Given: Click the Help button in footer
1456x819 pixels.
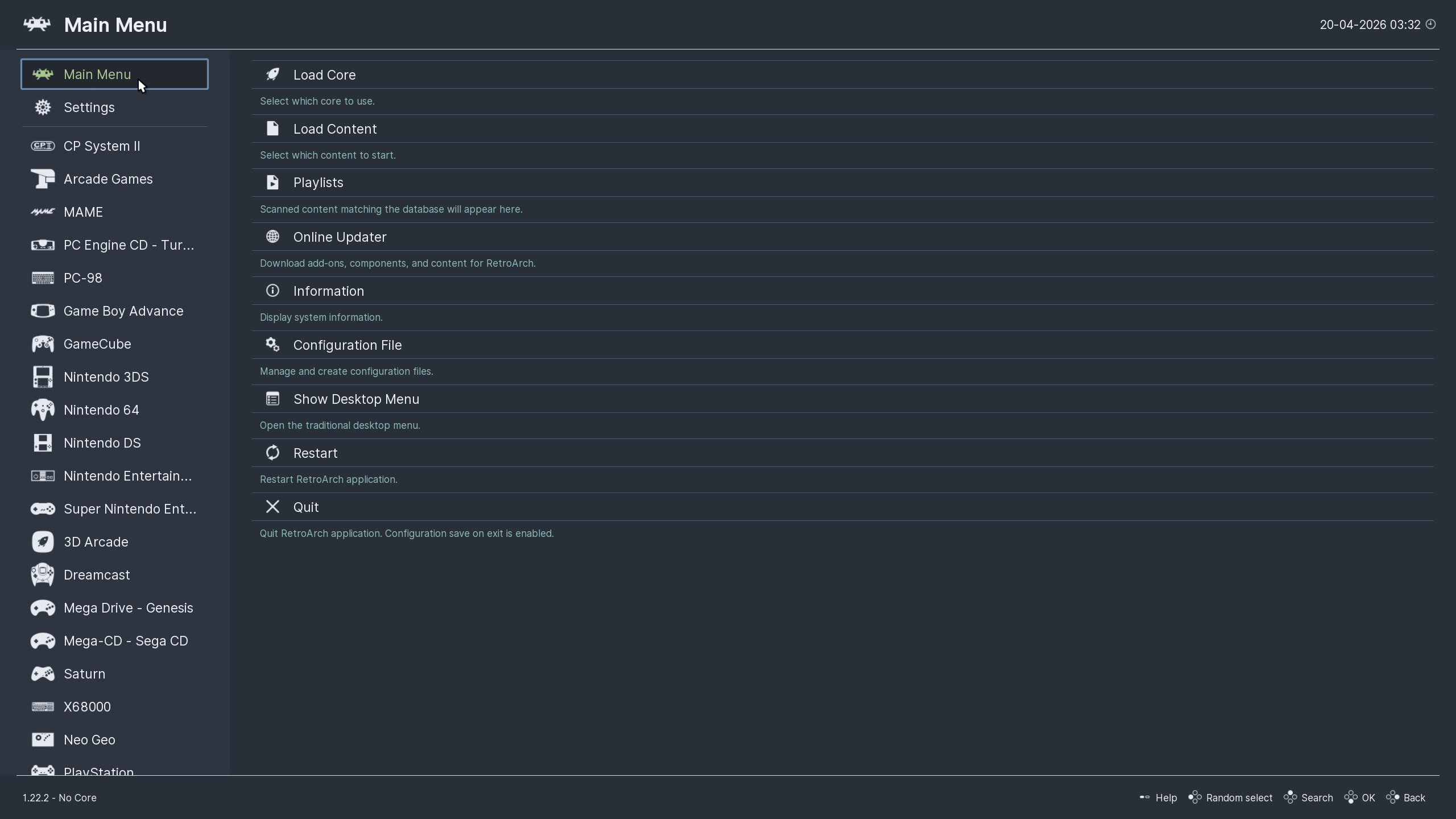Looking at the screenshot, I should coord(1159,798).
